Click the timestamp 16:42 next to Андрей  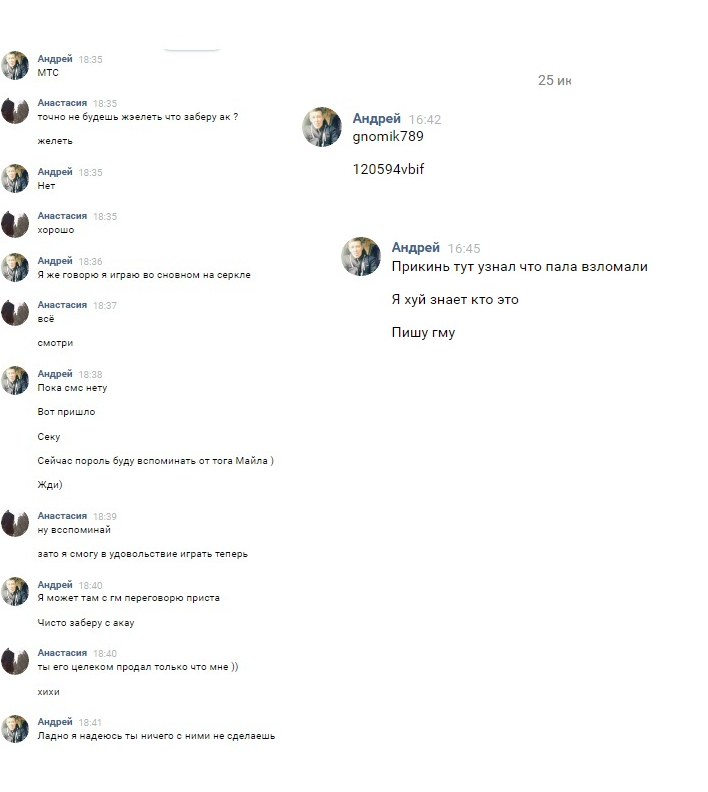(425, 120)
